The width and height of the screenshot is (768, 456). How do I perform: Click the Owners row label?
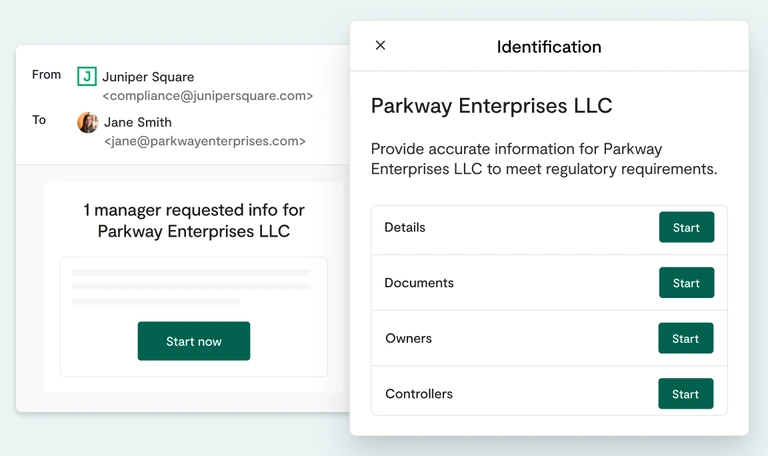(x=408, y=338)
